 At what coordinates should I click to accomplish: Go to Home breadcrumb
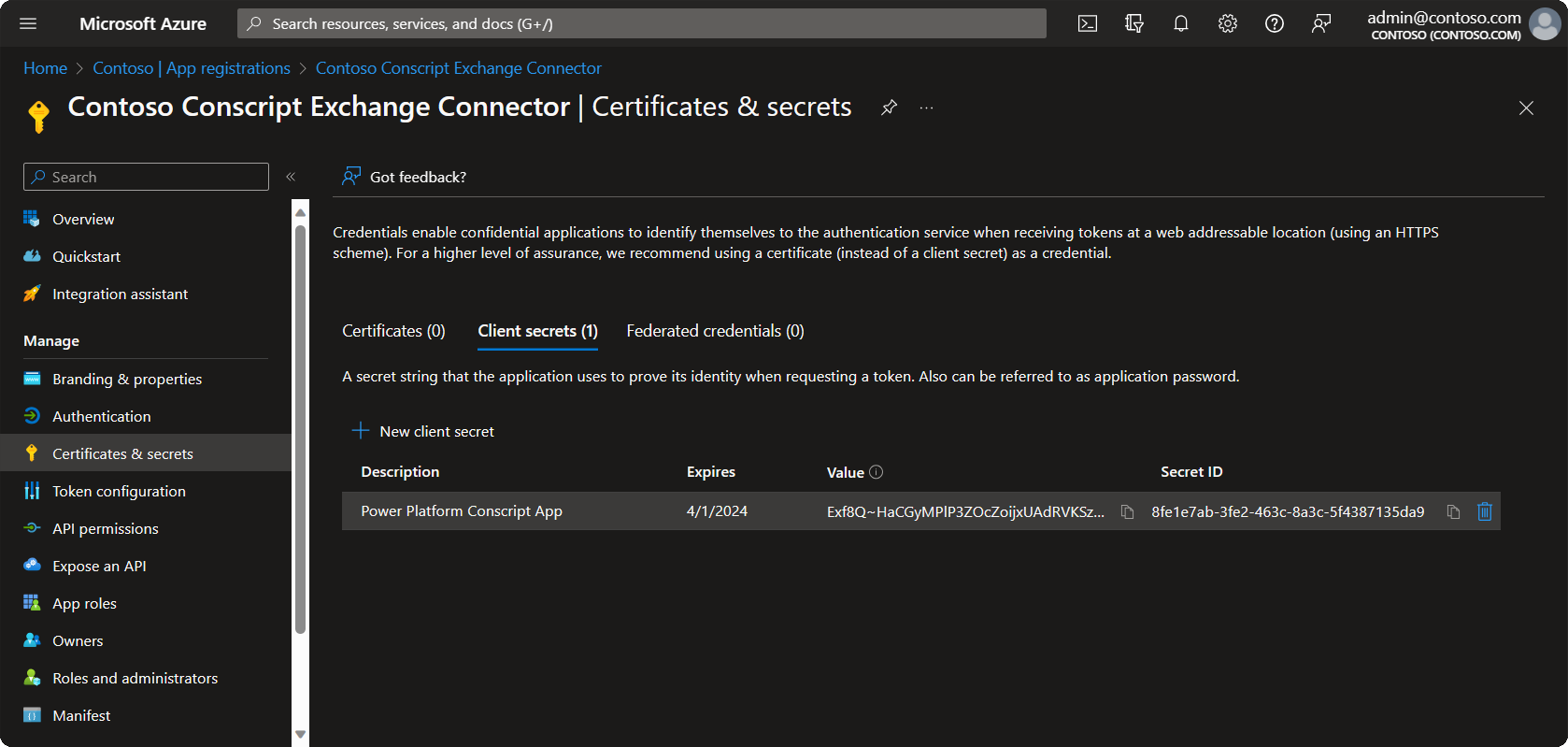[45, 68]
